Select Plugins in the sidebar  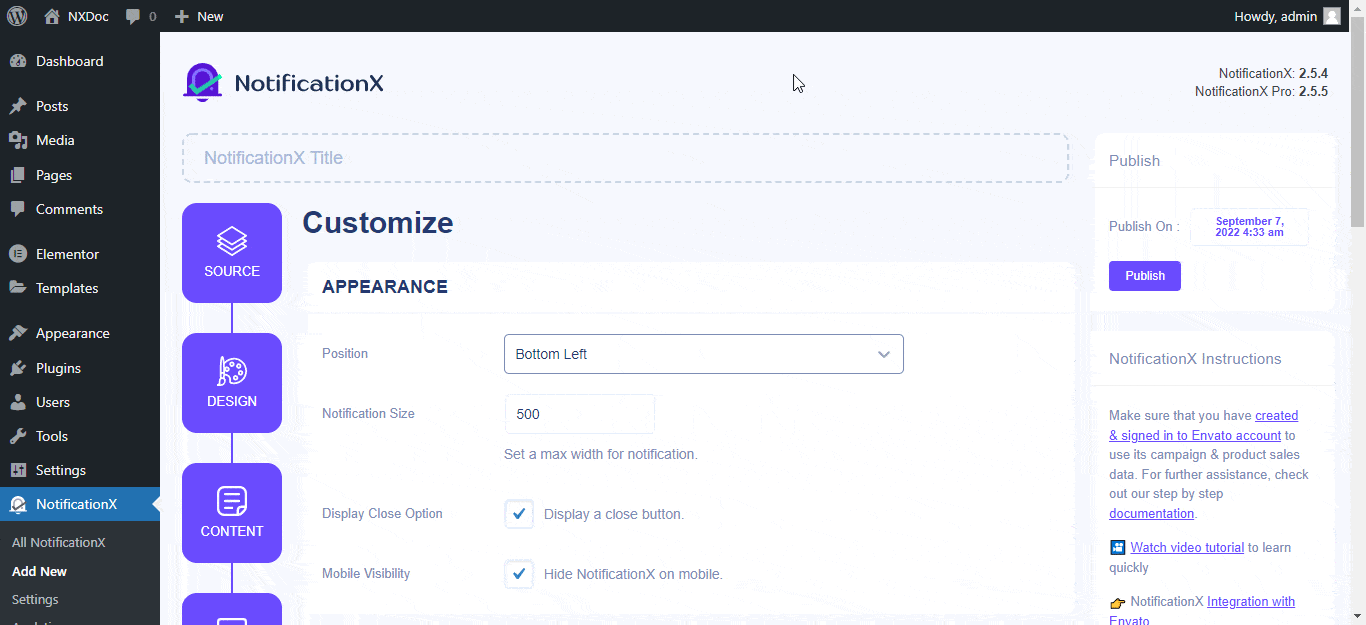click(x=80, y=368)
